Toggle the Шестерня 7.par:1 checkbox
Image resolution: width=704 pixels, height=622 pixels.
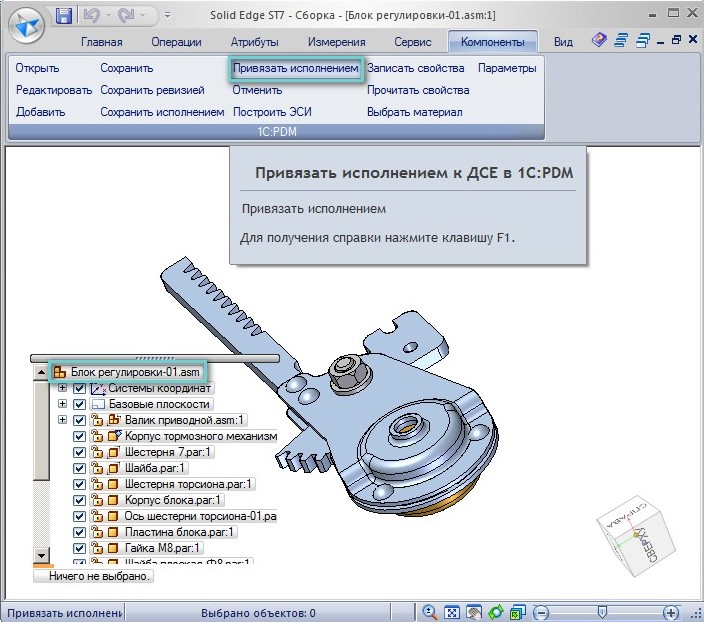pos(79,452)
